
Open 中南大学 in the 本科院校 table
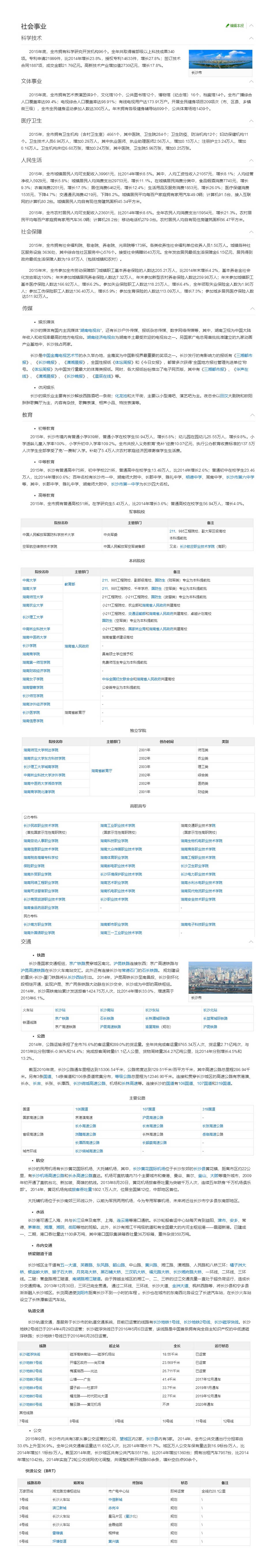[29, 580]
